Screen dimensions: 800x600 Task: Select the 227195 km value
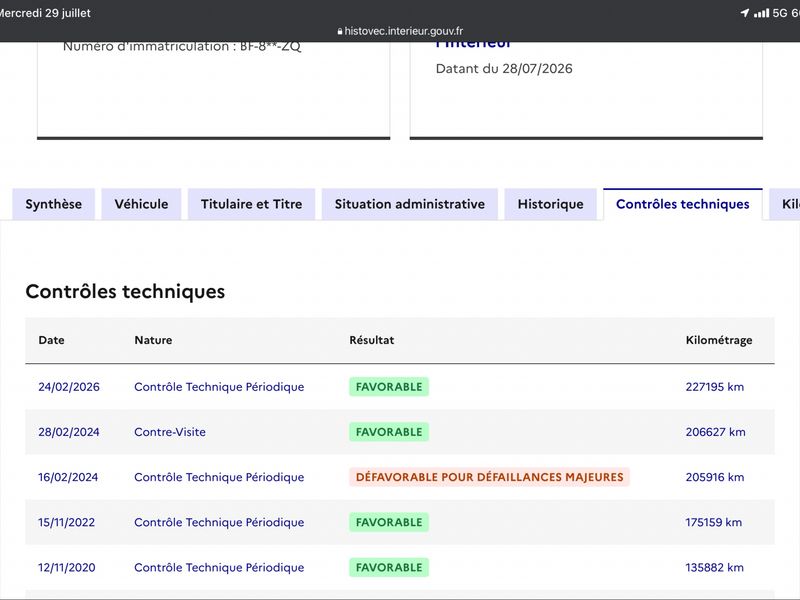point(714,387)
